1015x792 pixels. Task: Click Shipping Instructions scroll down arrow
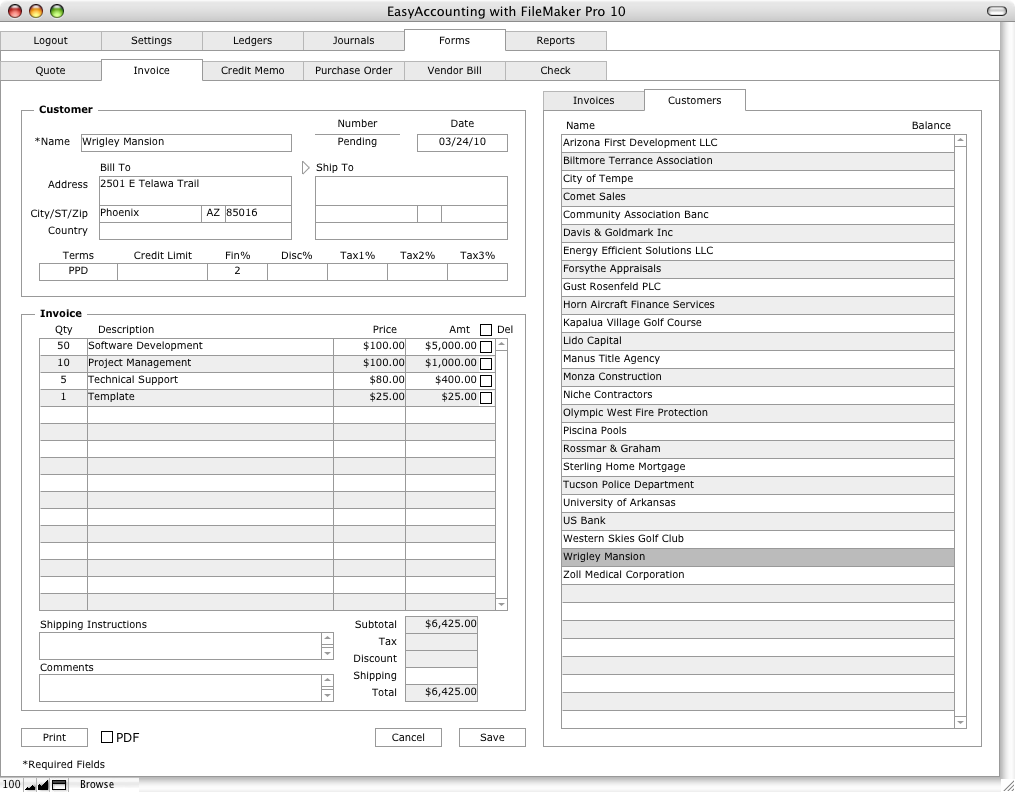point(328,653)
